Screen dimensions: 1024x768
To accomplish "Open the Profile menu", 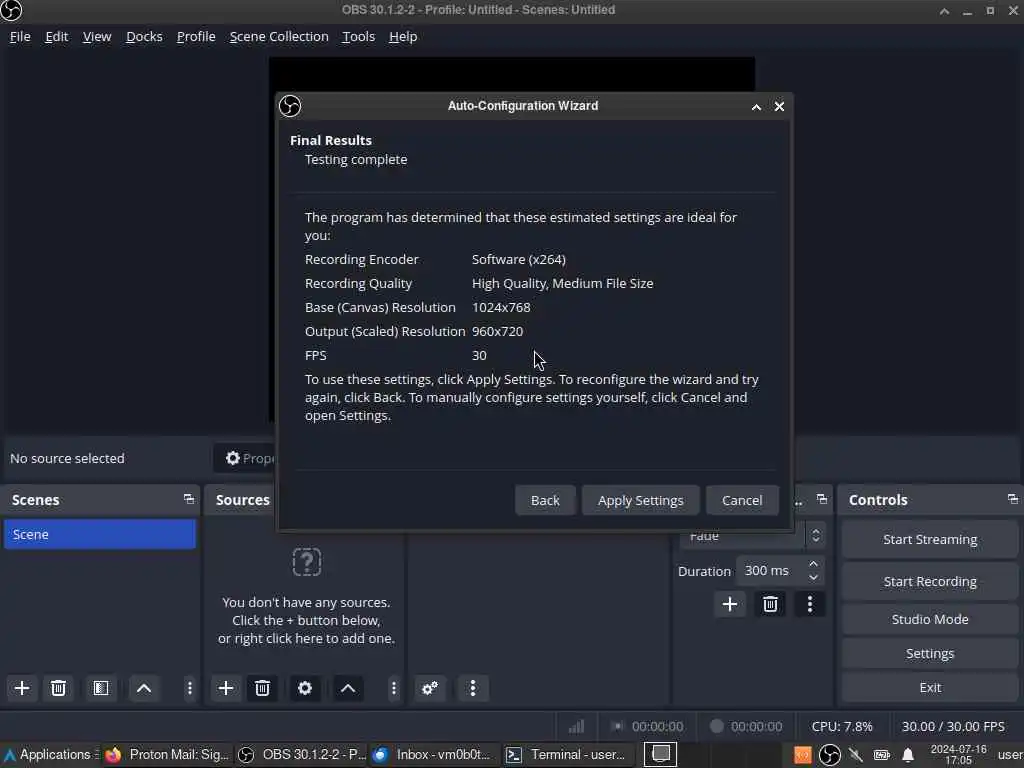I will [196, 37].
